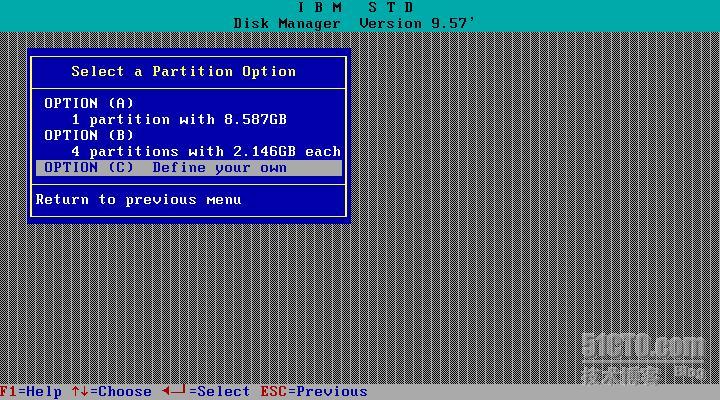Click ESC=Previous in the status bar

pyautogui.click(x=314, y=392)
